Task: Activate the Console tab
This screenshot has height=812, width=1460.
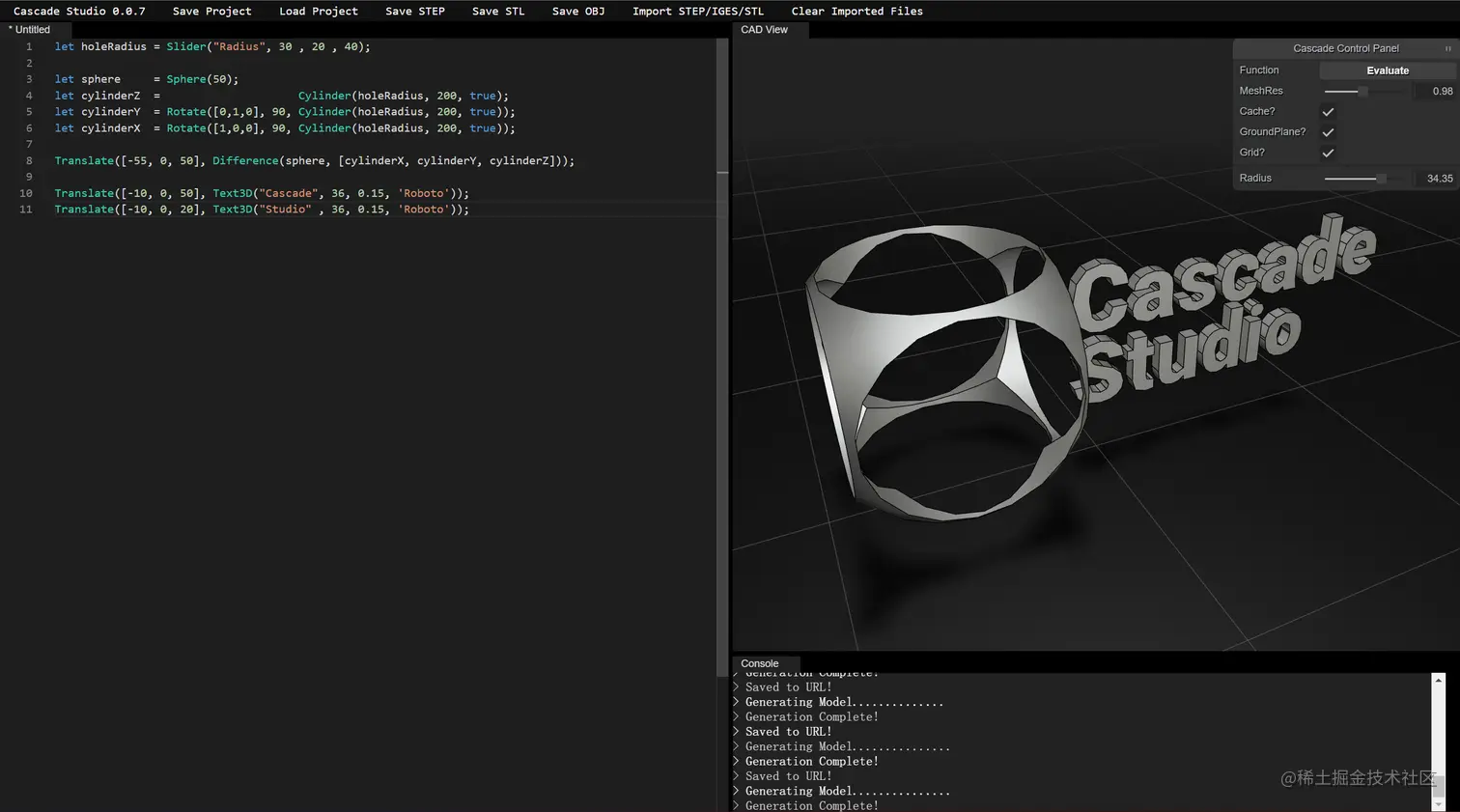Action: (760, 663)
